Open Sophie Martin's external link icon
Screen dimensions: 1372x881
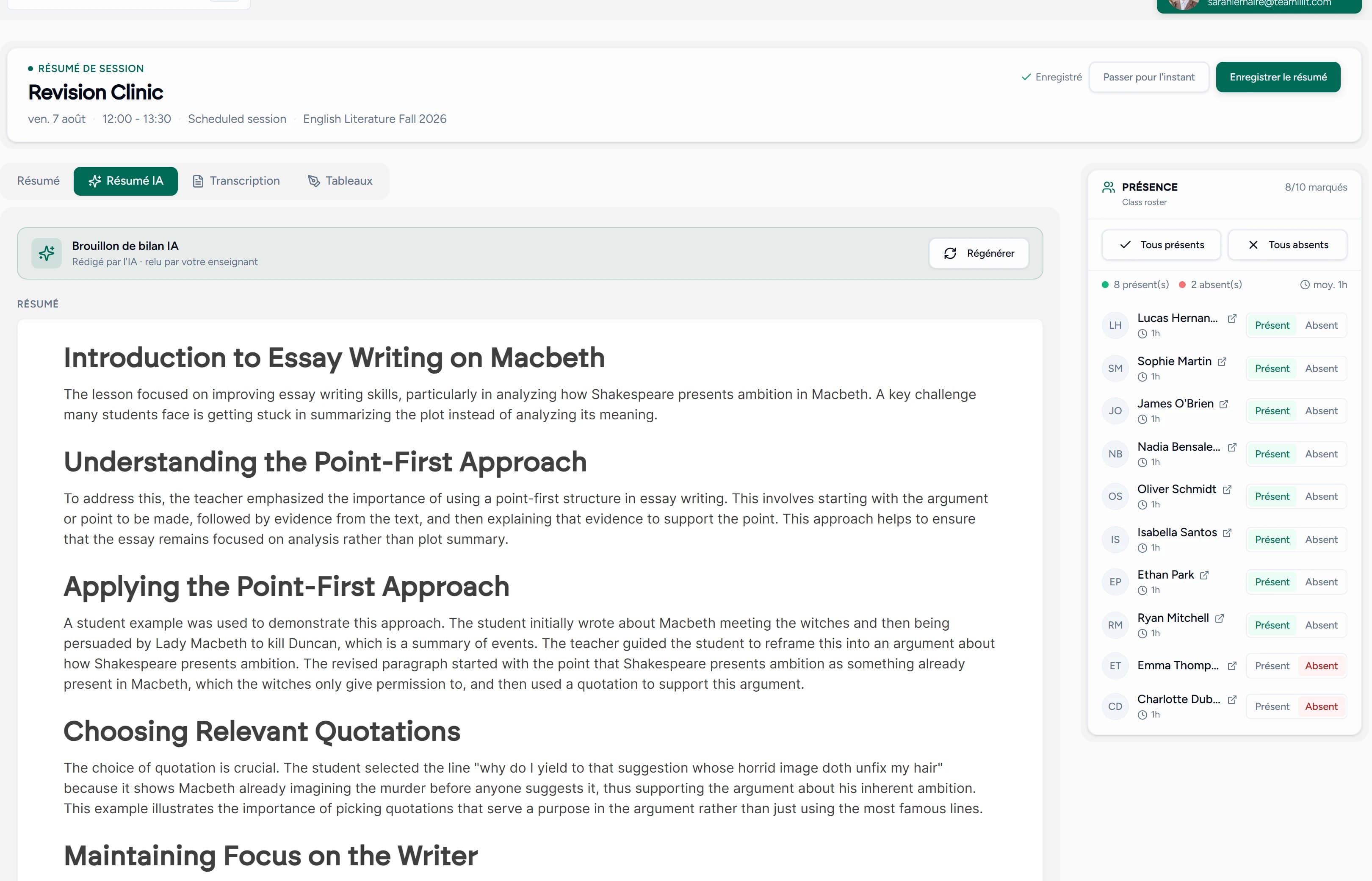1222,362
